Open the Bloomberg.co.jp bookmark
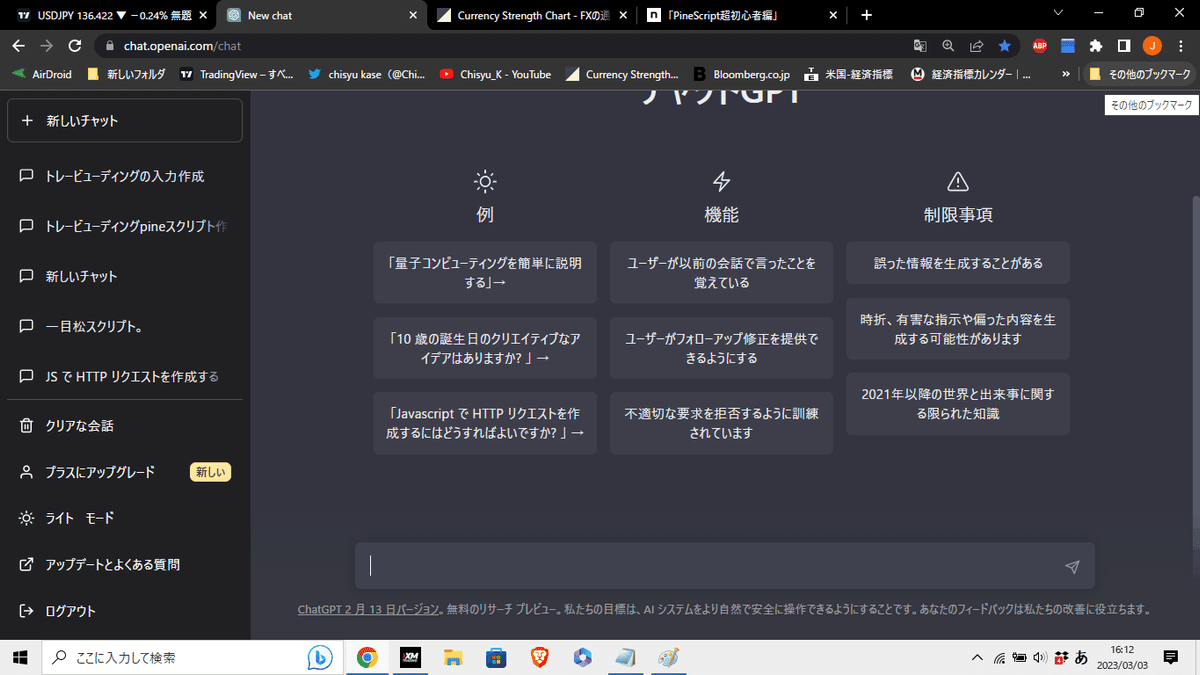The width and height of the screenshot is (1200, 675). click(x=741, y=74)
